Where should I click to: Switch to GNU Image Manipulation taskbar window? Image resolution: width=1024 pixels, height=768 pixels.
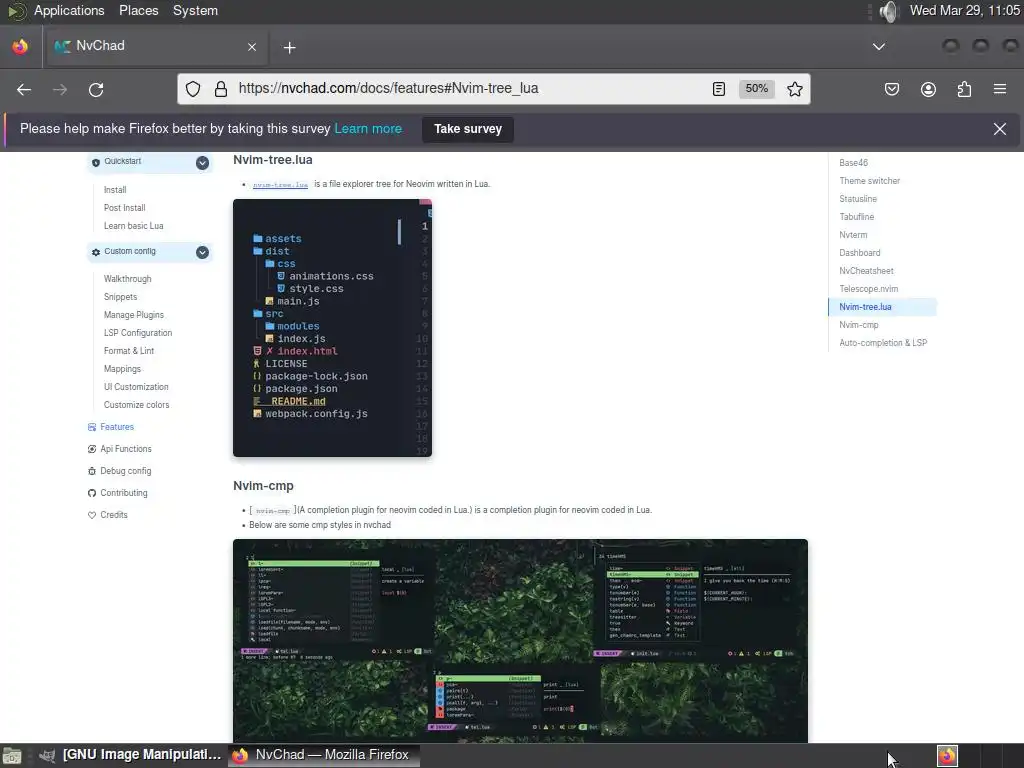click(131, 755)
